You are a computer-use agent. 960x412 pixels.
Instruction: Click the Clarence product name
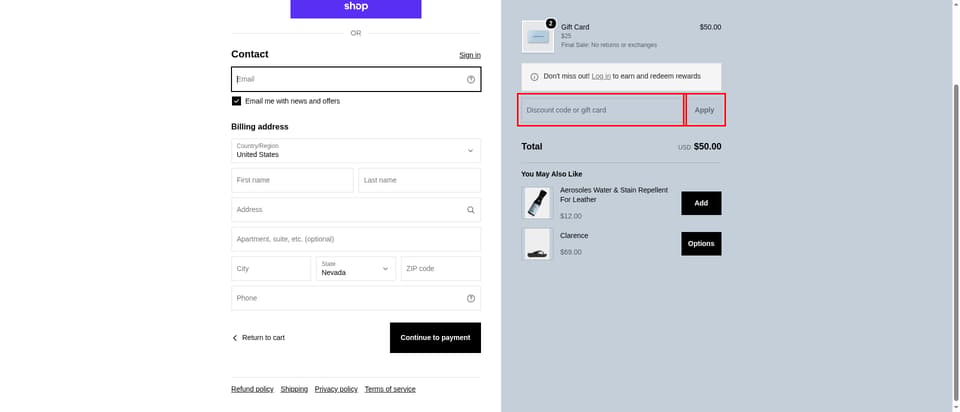coord(574,236)
